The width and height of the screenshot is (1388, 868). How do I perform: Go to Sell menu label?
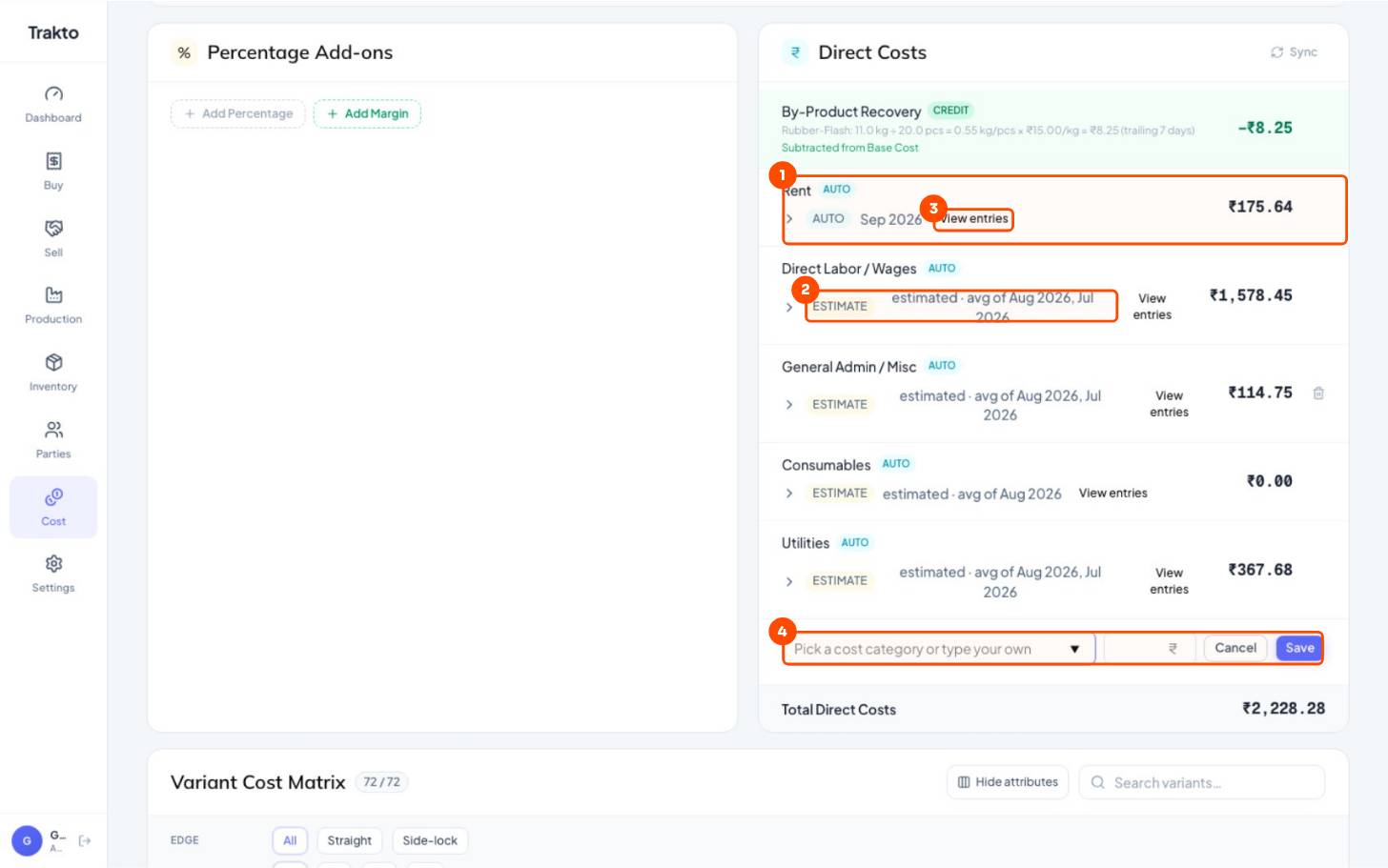53,252
